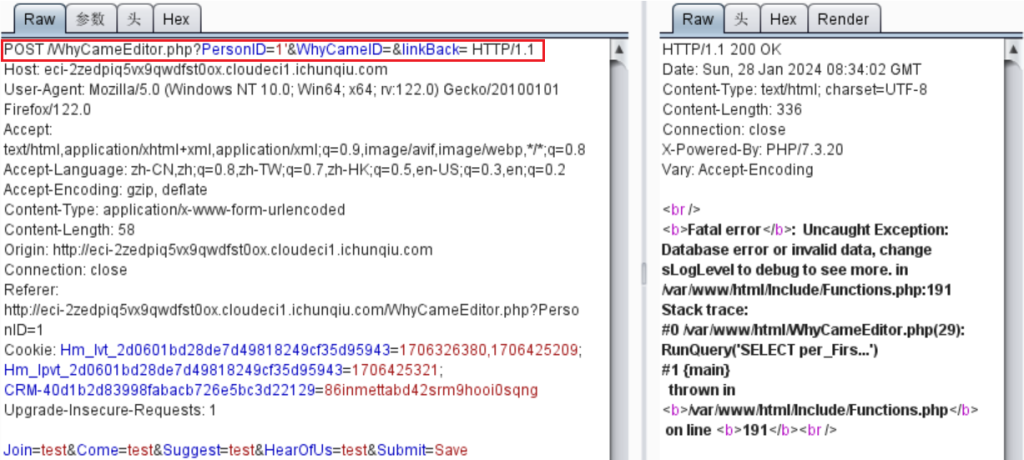Screen dimensions: 1024x460
Task: Click the request pane scroll-up arrow
Action: [619, 49]
